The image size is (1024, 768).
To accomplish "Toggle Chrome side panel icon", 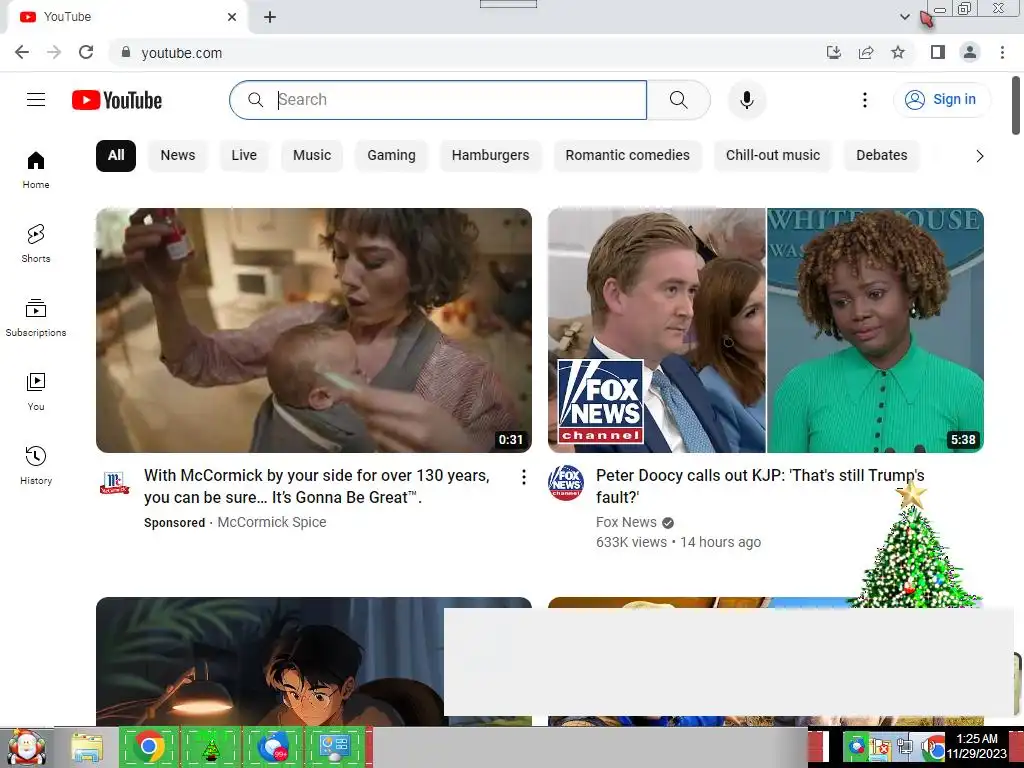I will (938, 52).
